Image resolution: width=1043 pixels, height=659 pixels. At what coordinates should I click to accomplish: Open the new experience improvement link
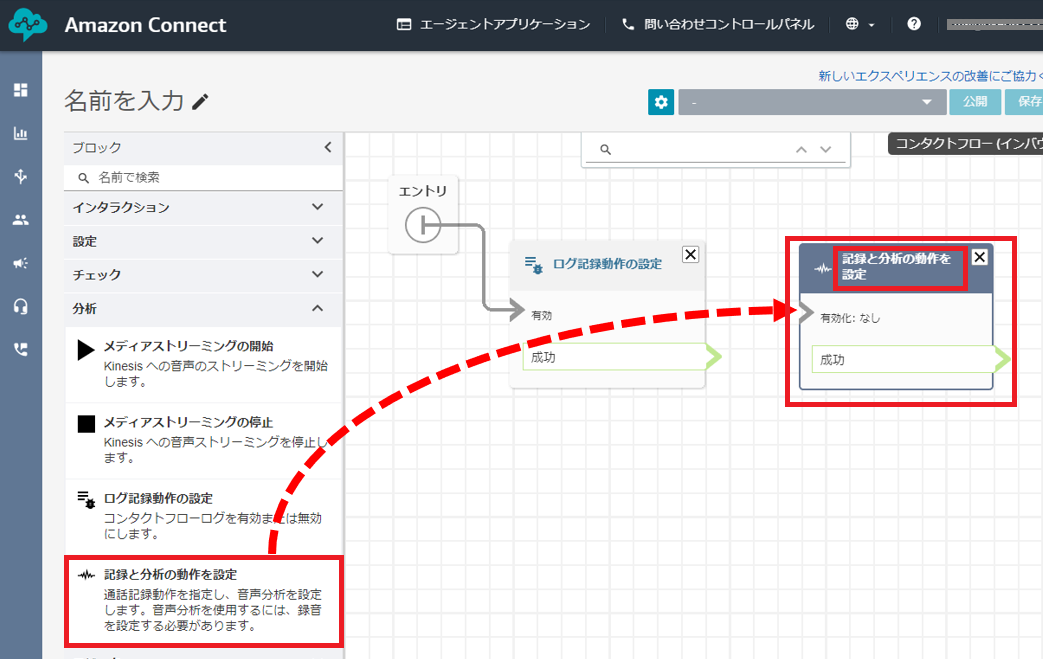pos(930,76)
